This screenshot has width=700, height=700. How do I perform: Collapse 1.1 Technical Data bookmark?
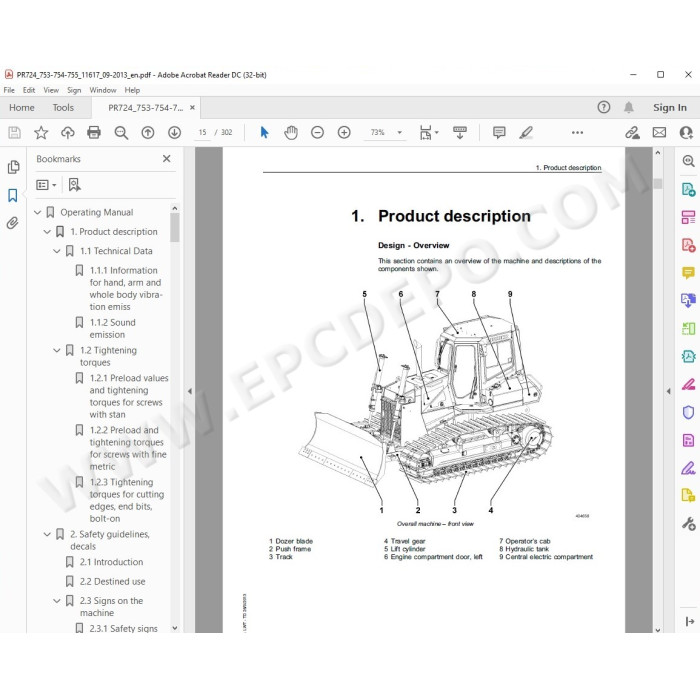tap(57, 251)
